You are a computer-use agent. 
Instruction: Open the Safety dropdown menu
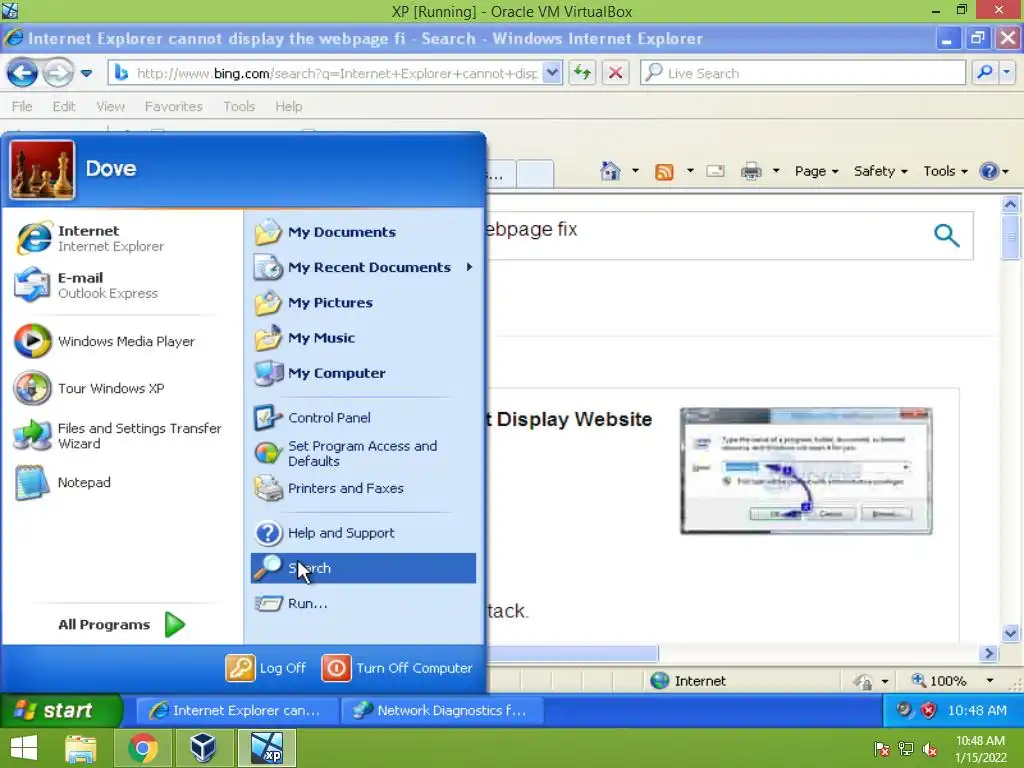880,171
